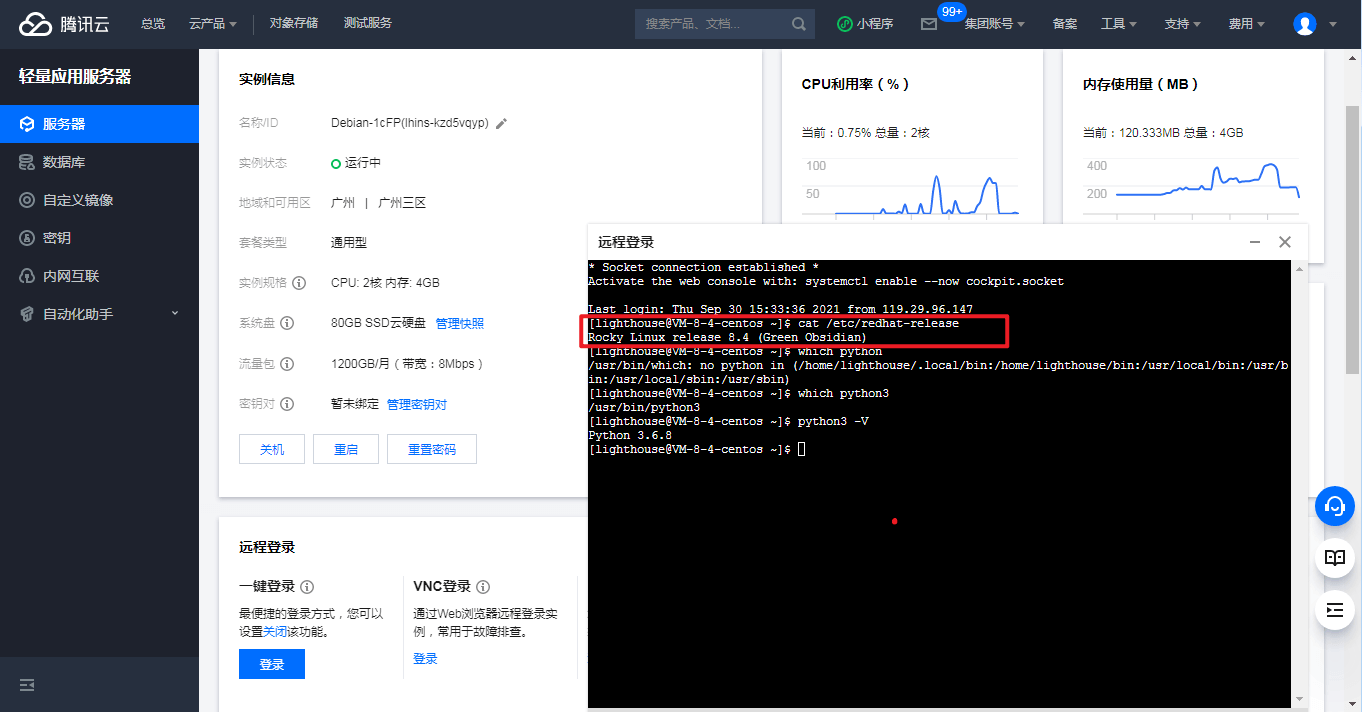Select 服务器 in the sidebar
Screen dimensions: 1362x712
[99, 124]
